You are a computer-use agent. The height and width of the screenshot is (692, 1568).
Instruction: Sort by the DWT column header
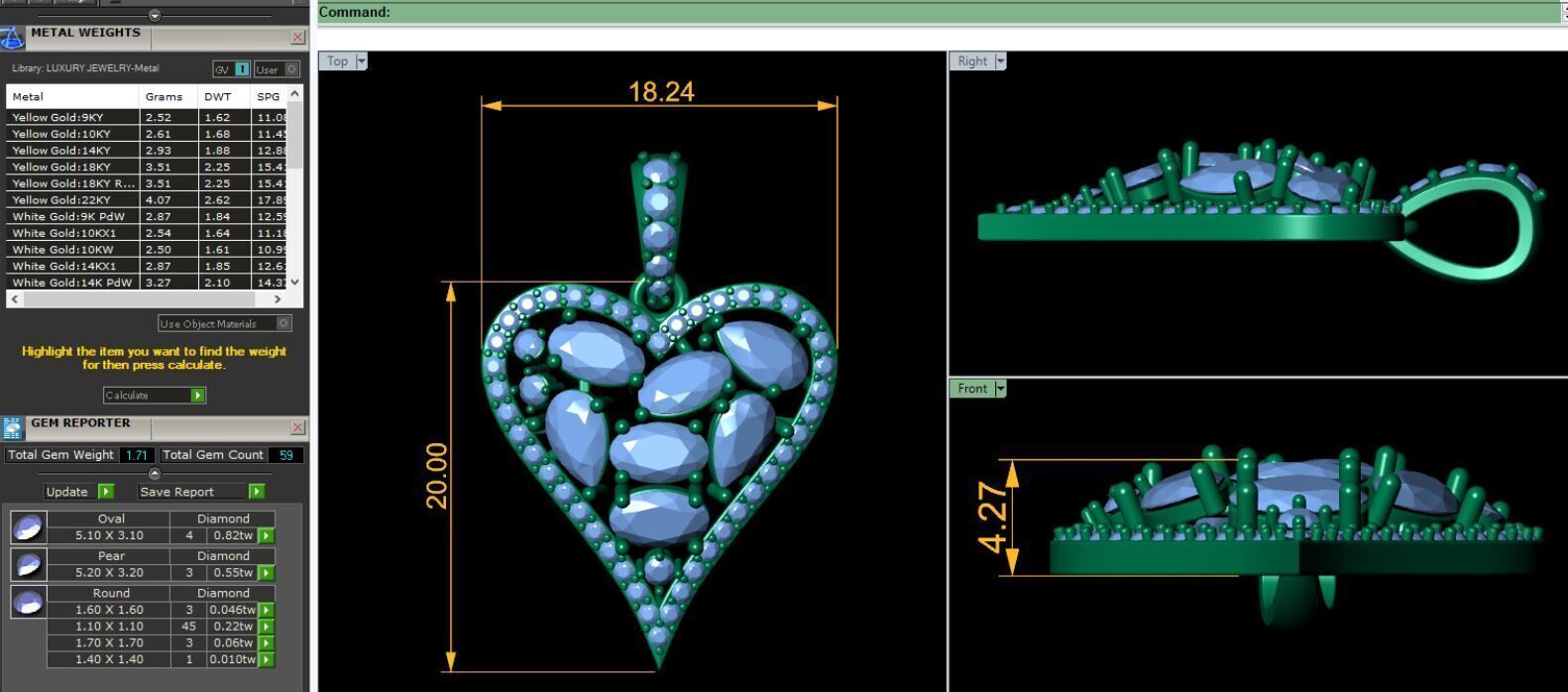point(224,96)
